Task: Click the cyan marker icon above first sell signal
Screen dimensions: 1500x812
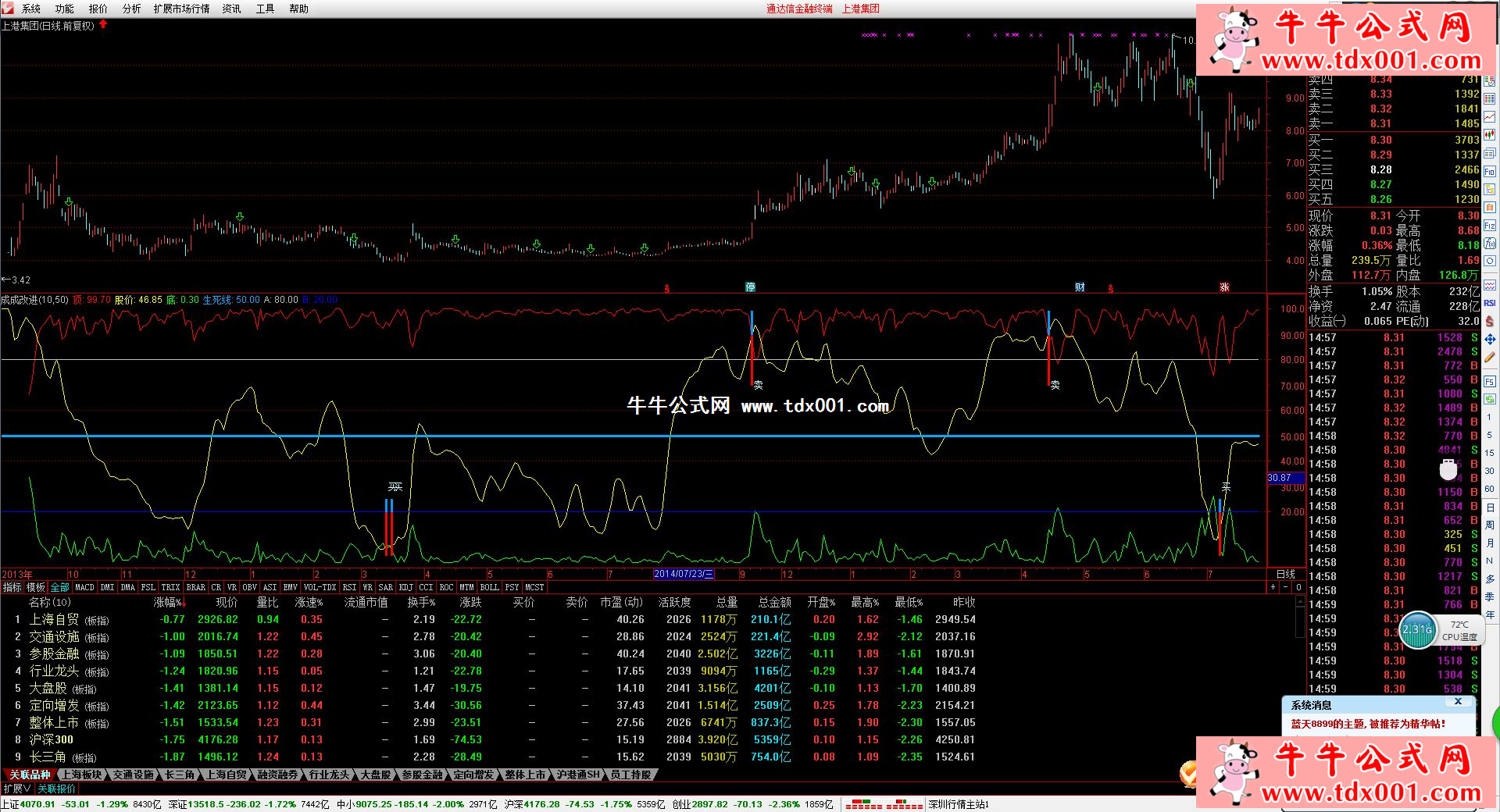Action: tap(751, 287)
